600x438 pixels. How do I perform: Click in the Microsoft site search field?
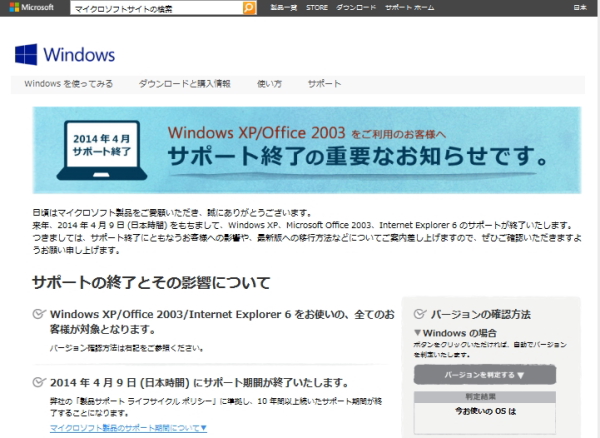click(156, 8)
